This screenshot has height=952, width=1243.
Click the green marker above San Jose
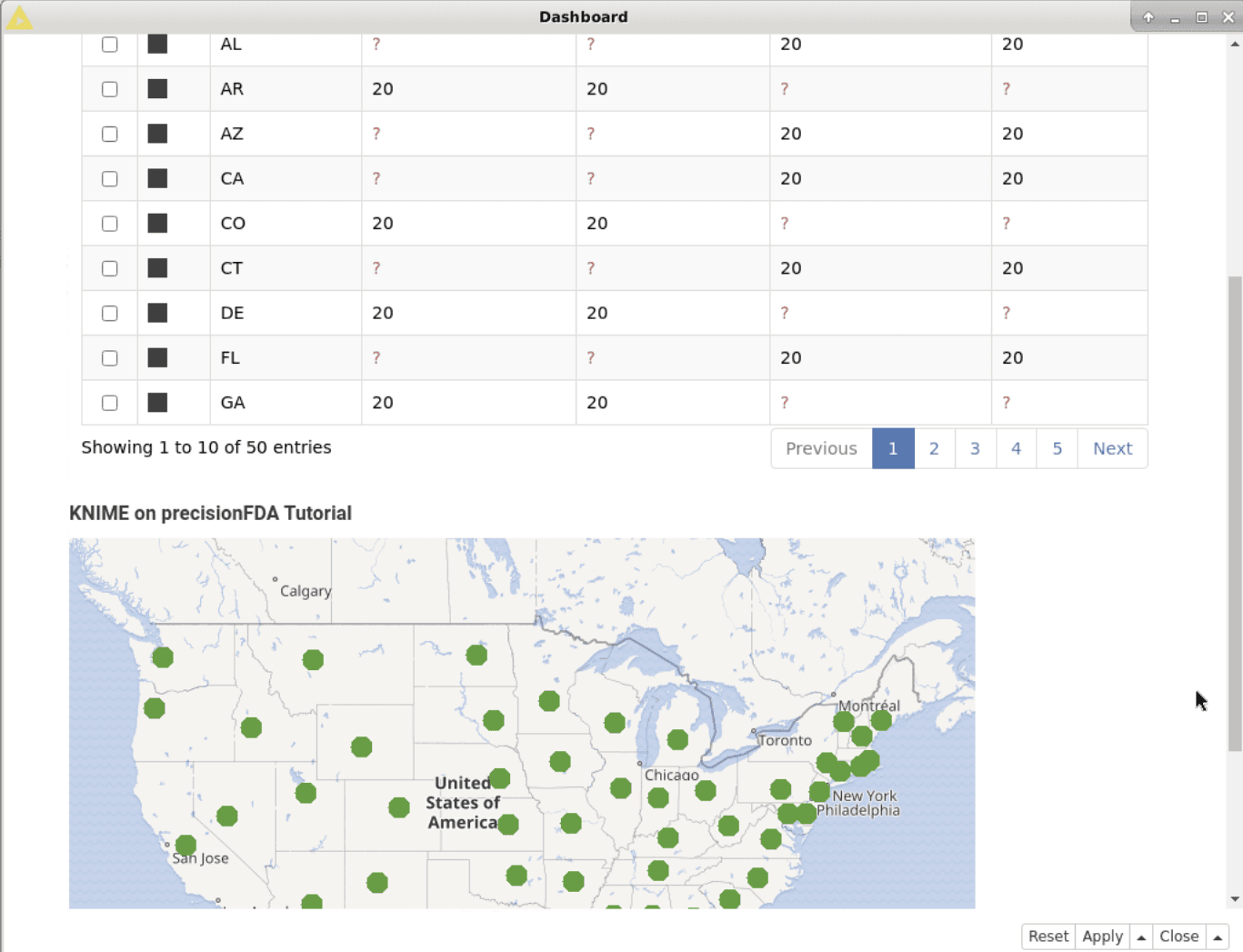click(x=185, y=845)
